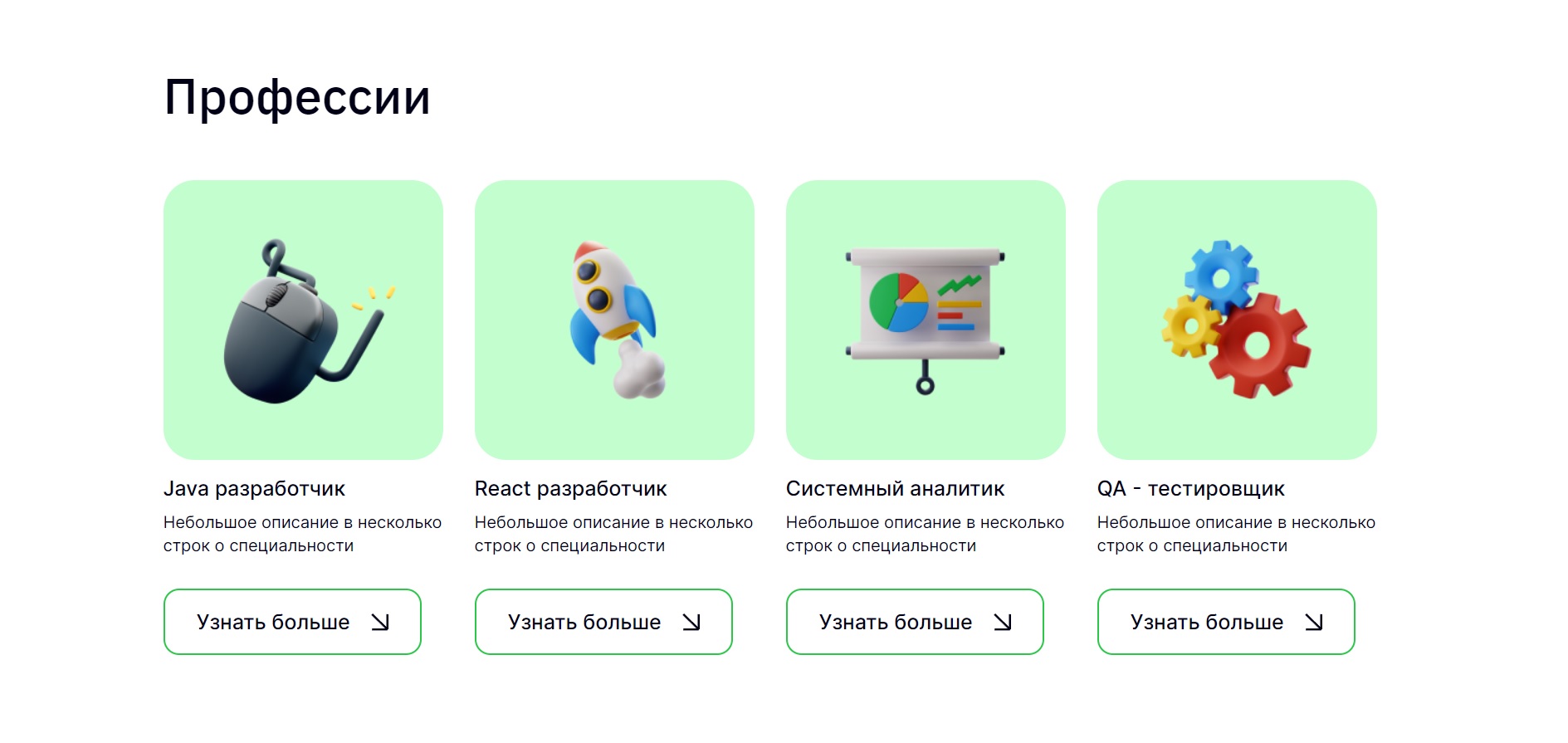Click arrow icon in Java developer button

coord(380,622)
